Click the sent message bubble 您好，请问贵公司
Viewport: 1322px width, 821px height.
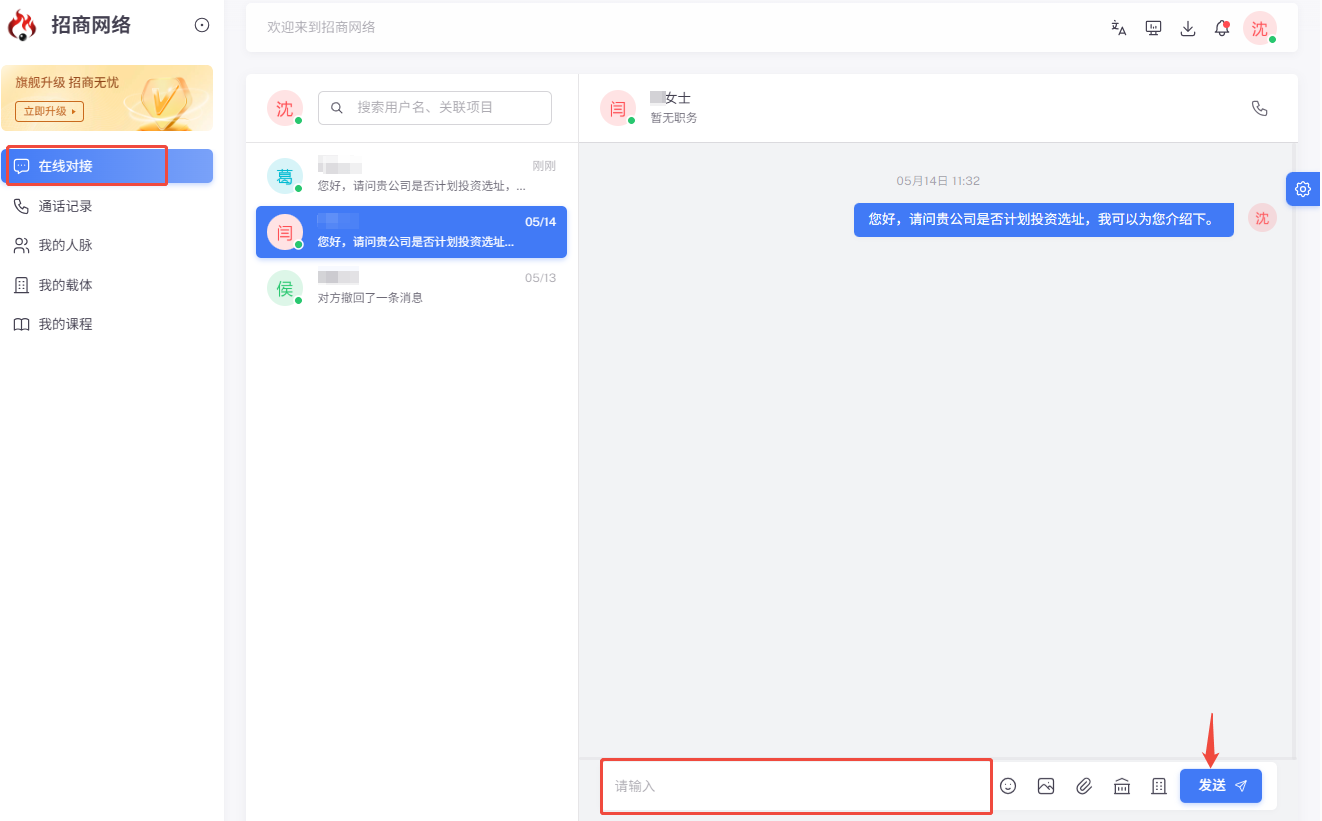(x=1044, y=219)
